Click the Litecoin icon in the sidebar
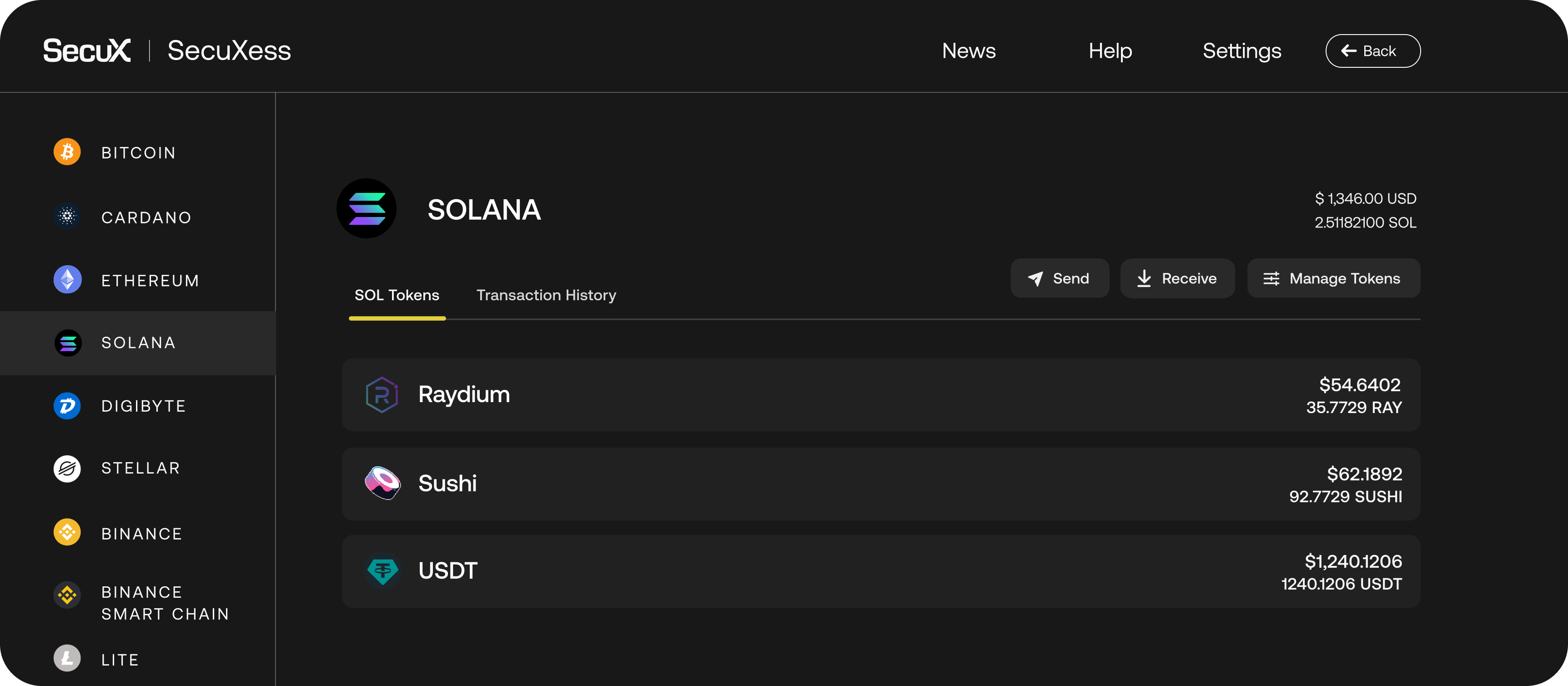The width and height of the screenshot is (1568, 686). click(x=67, y=658)
